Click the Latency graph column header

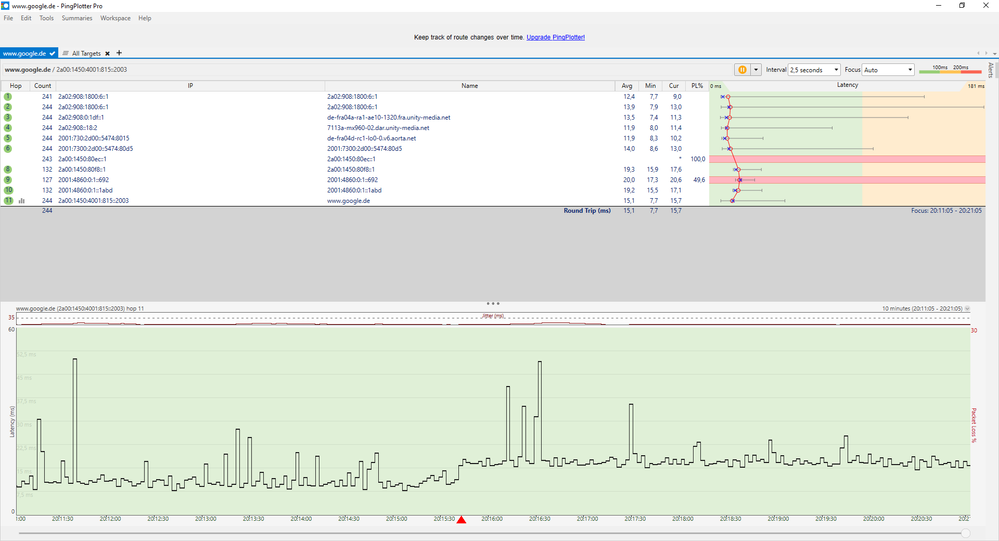coord(847,85)
